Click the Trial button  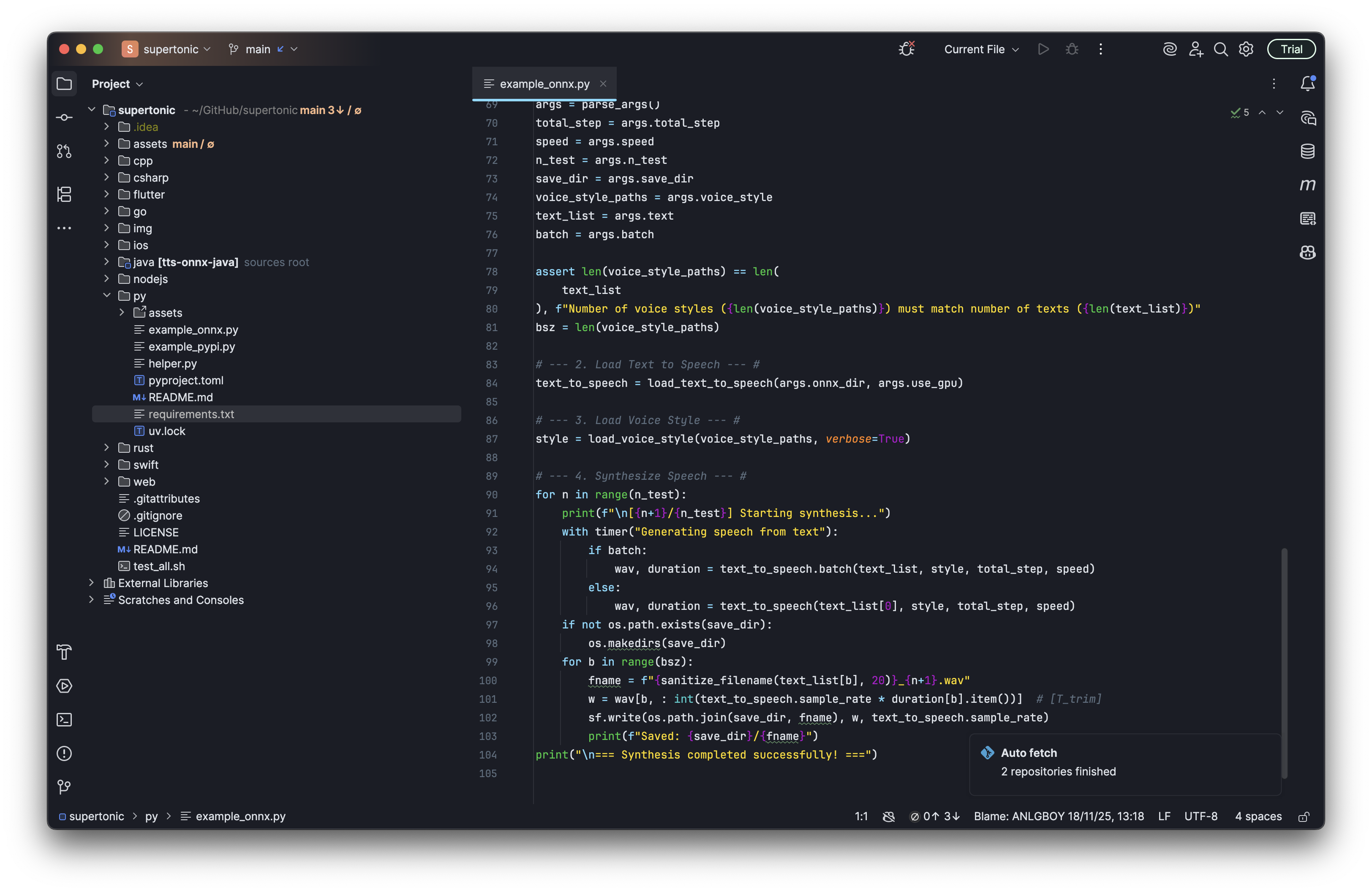[x=1291, y=49]
